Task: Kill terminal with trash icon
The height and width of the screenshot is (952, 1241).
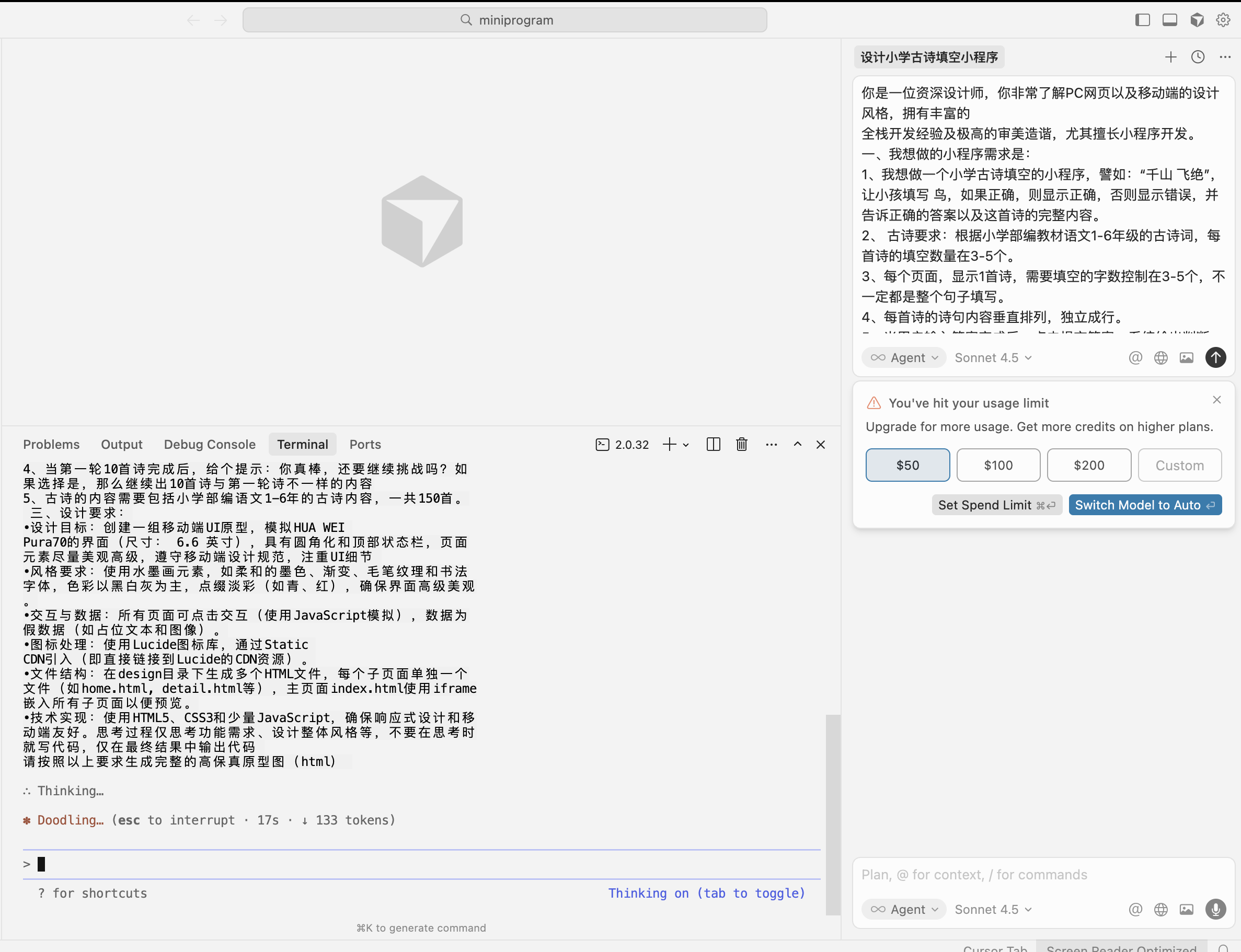Action: (x=742, y=445)
